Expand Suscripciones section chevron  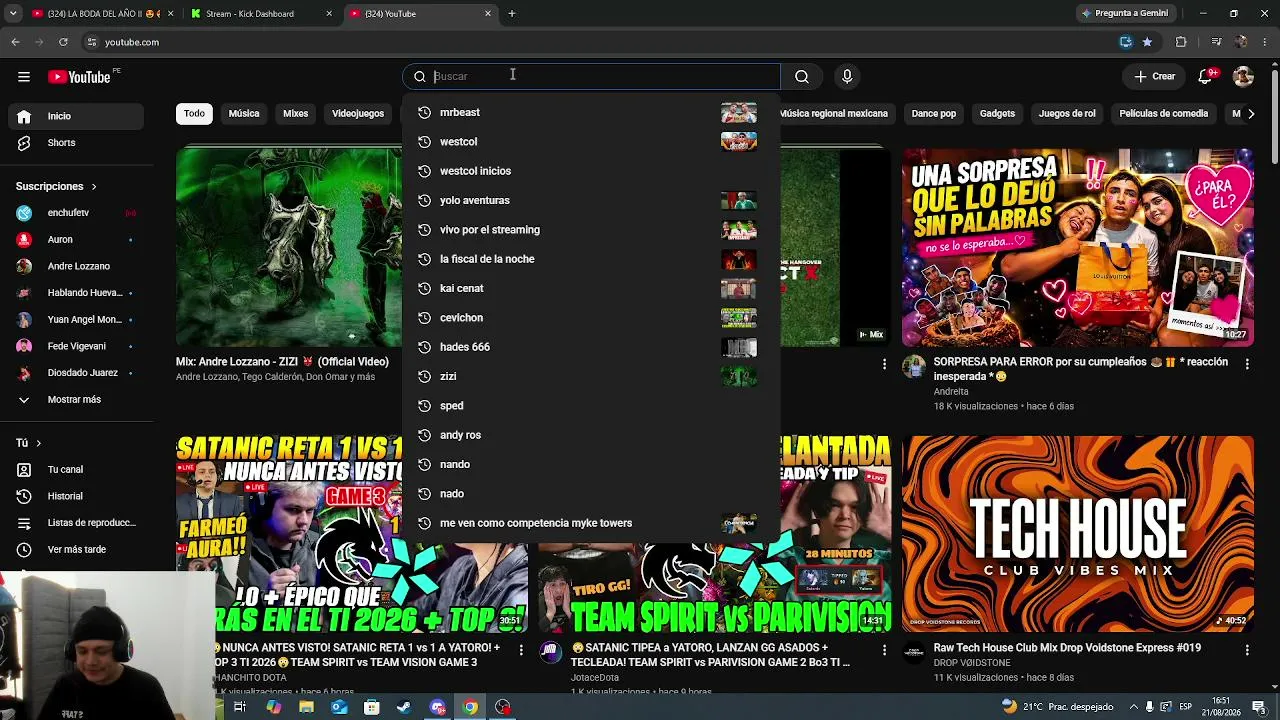click(x=94, y=187)
